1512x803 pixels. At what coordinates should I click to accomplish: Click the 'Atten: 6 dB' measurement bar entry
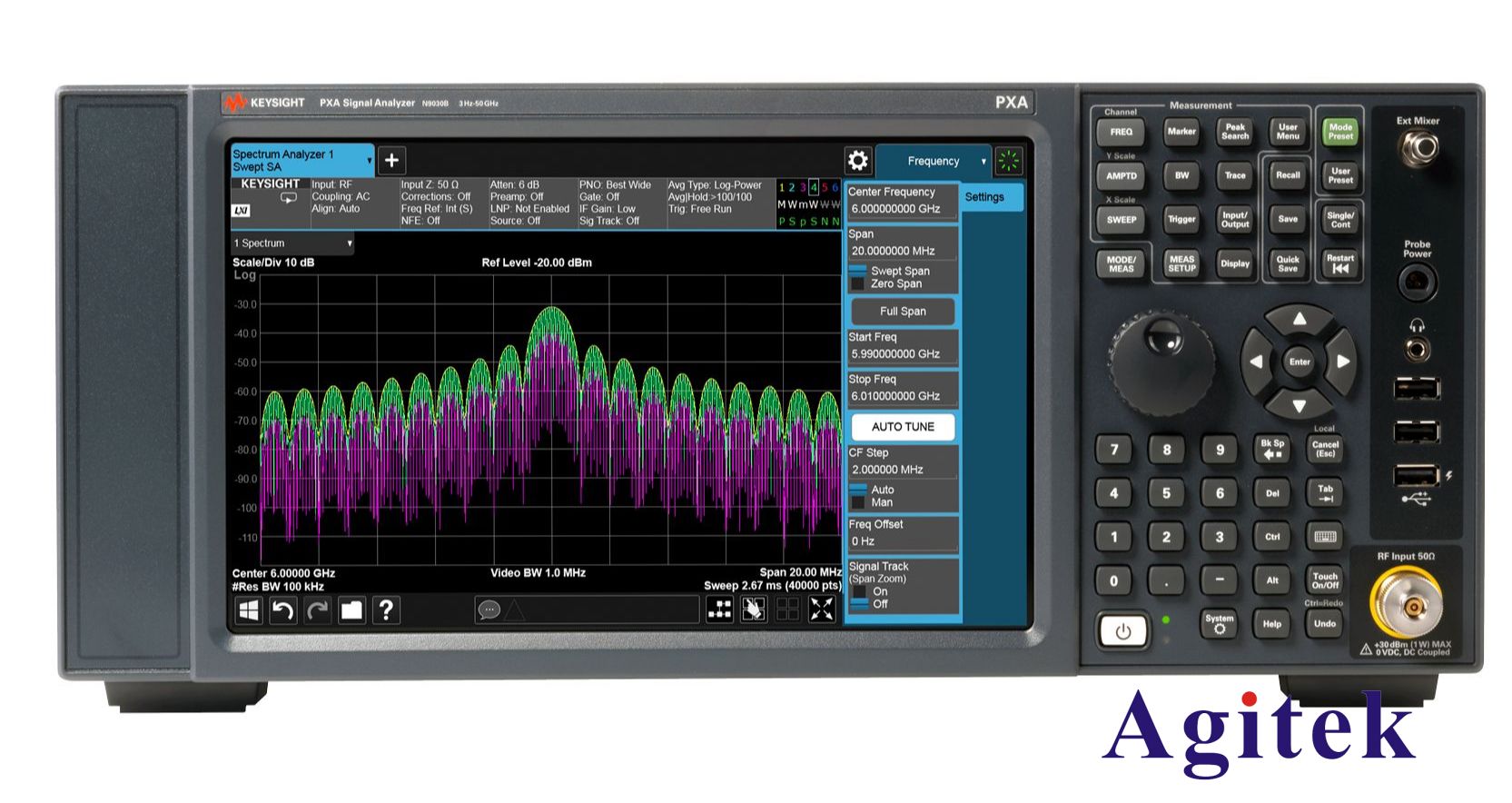pos(515,184)
